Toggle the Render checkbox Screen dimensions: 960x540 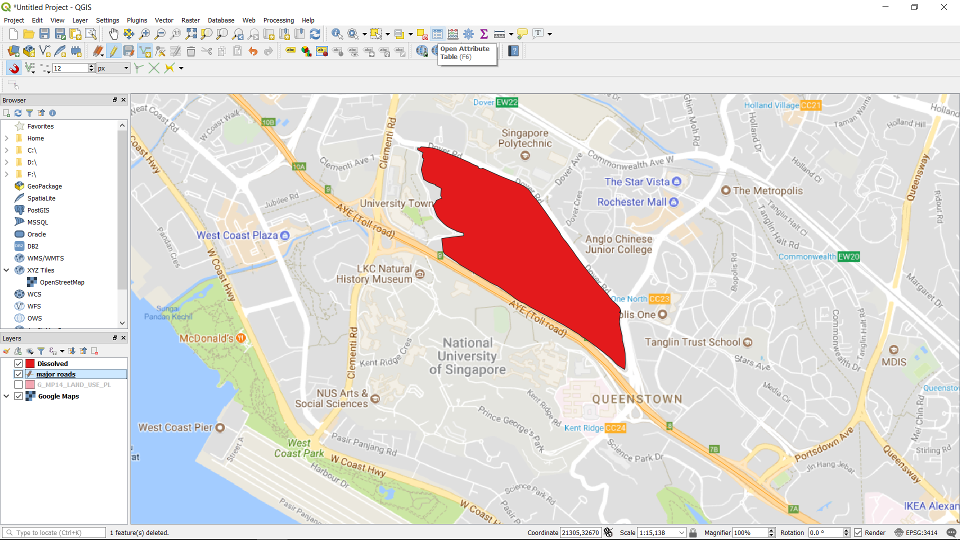pos(858,533)
